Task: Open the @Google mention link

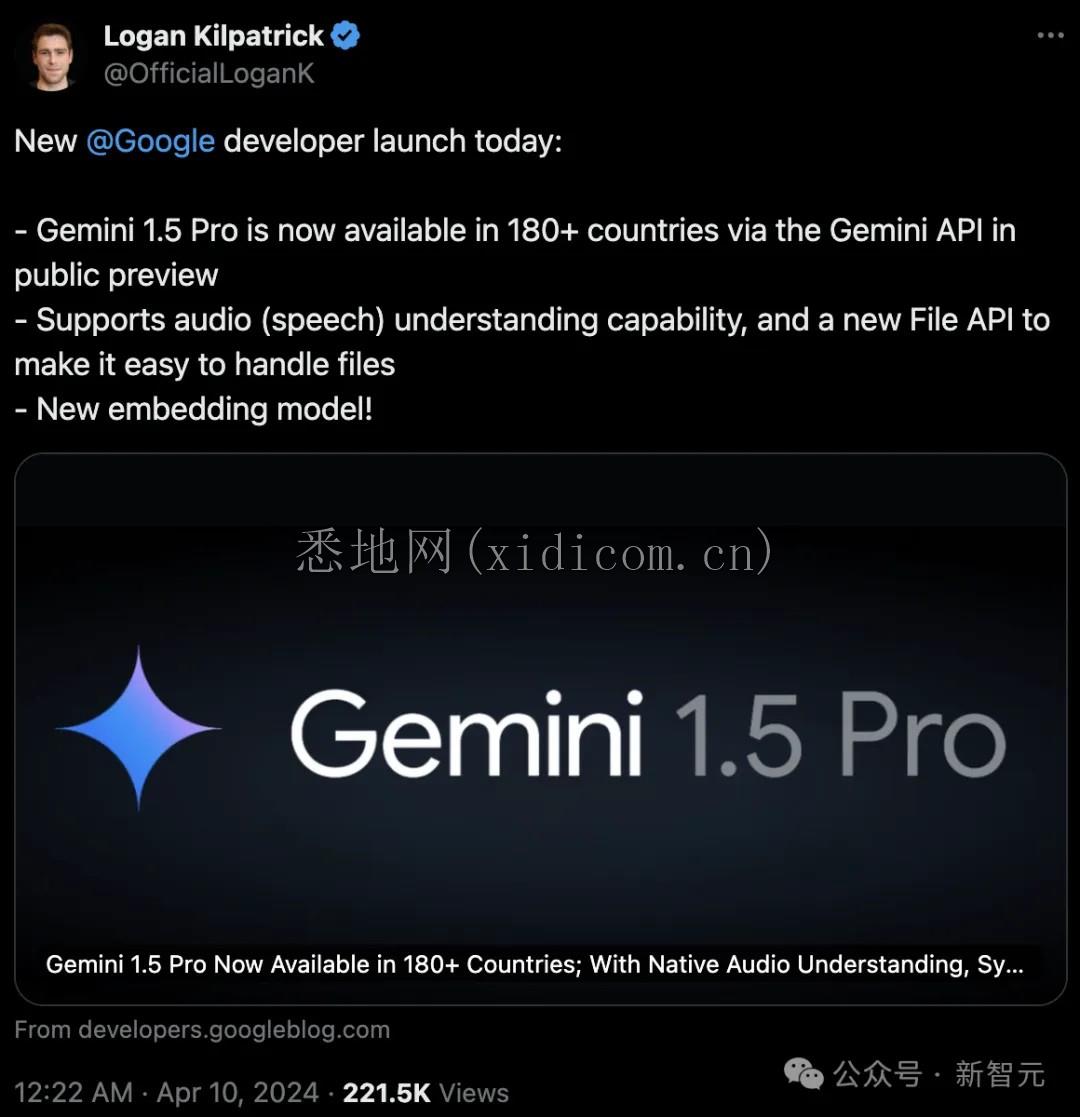Action: (150, 141)
